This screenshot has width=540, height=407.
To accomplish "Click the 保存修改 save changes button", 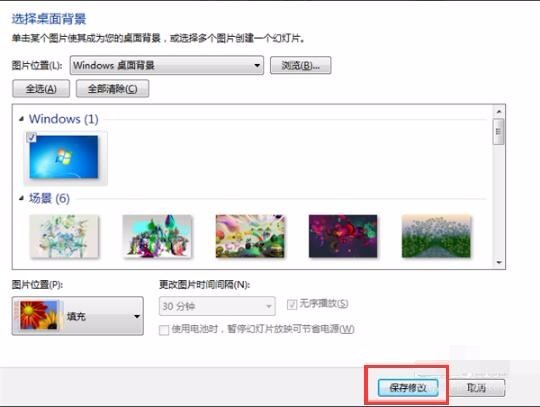I will tap(408, 388).
